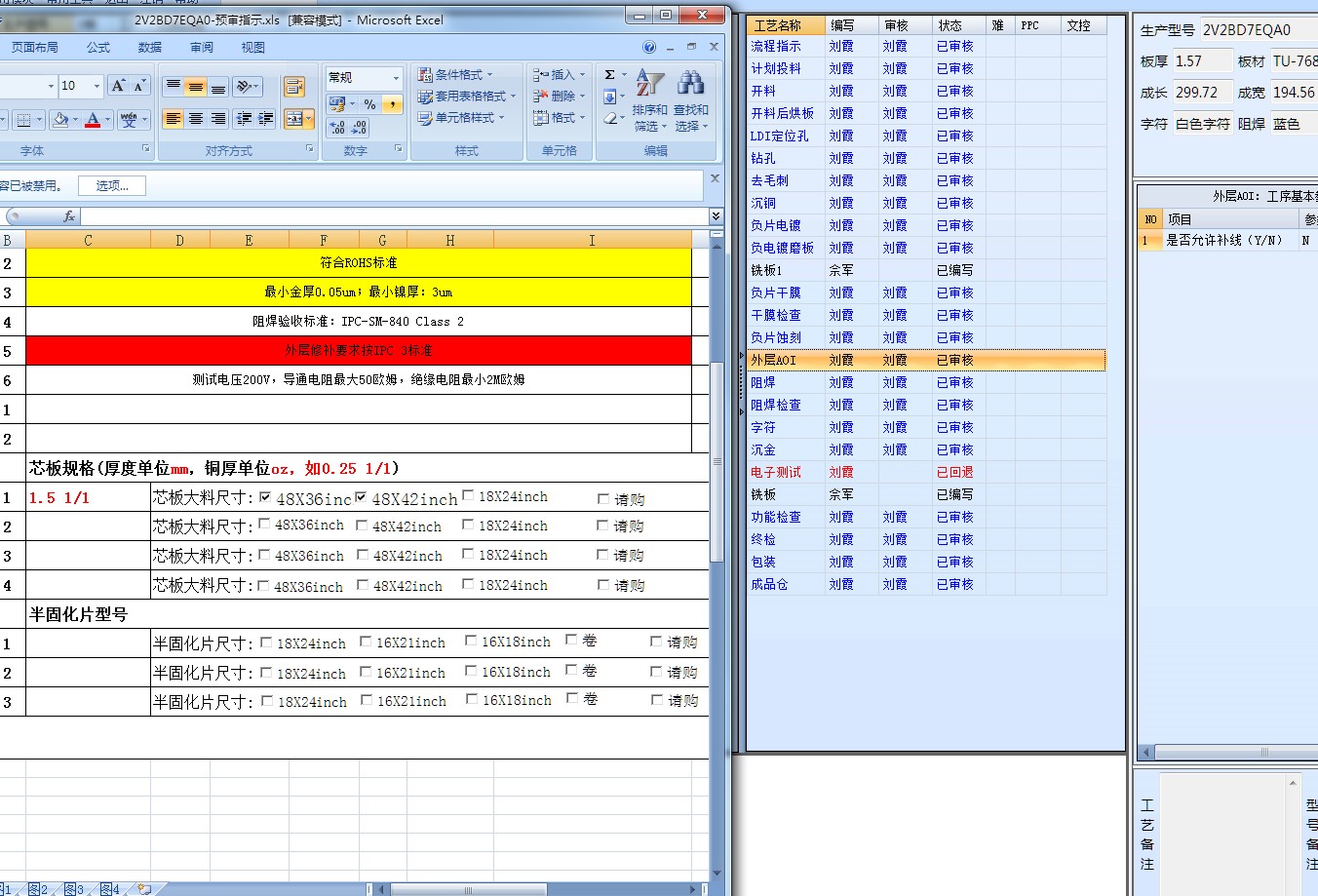The height and width of the screenshot is (896, 1318).
Task: Center cell text horizontally
Action: coord(196,118)
